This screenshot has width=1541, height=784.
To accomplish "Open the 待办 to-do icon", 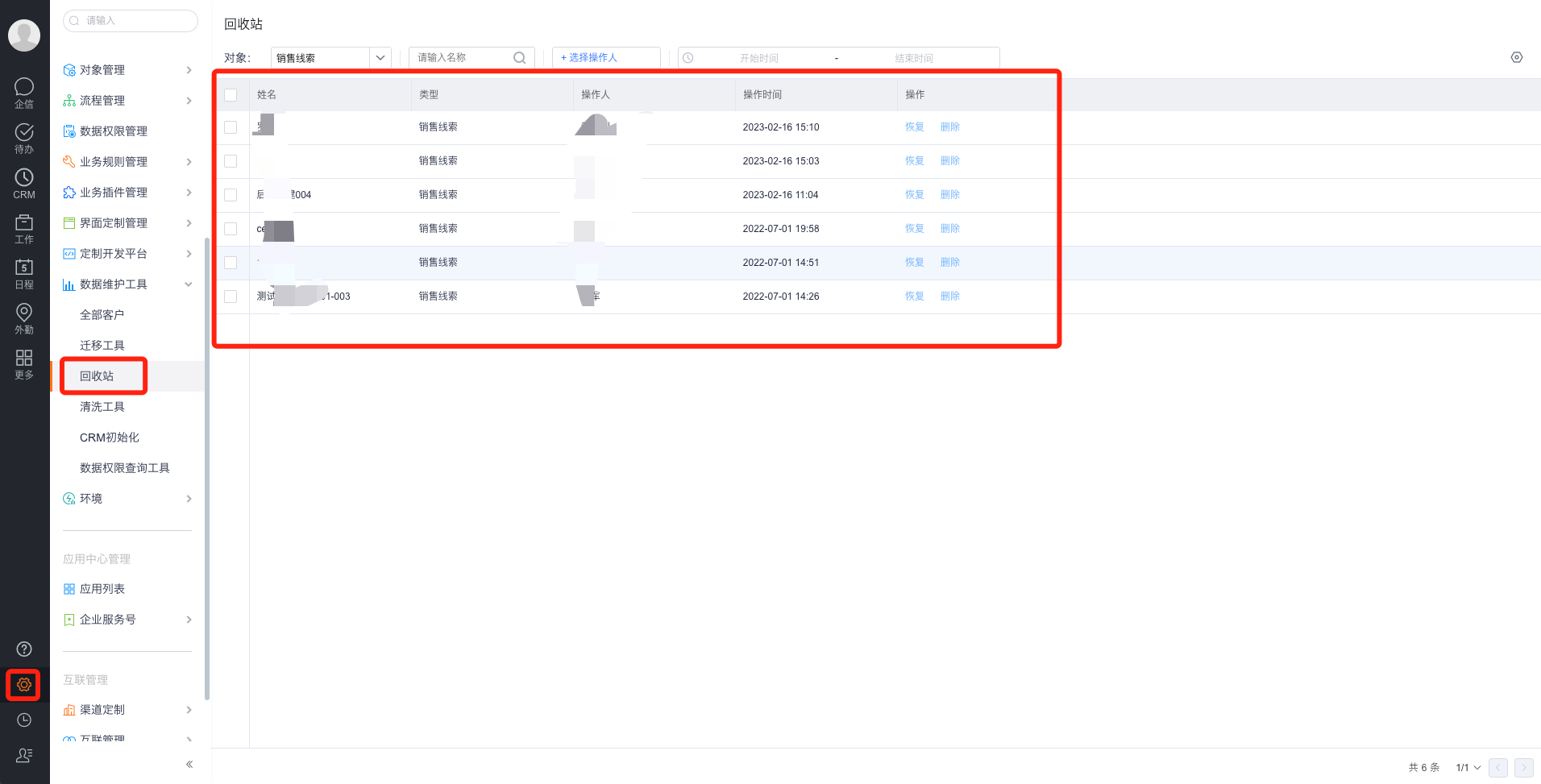I will [x=24, y=137].
